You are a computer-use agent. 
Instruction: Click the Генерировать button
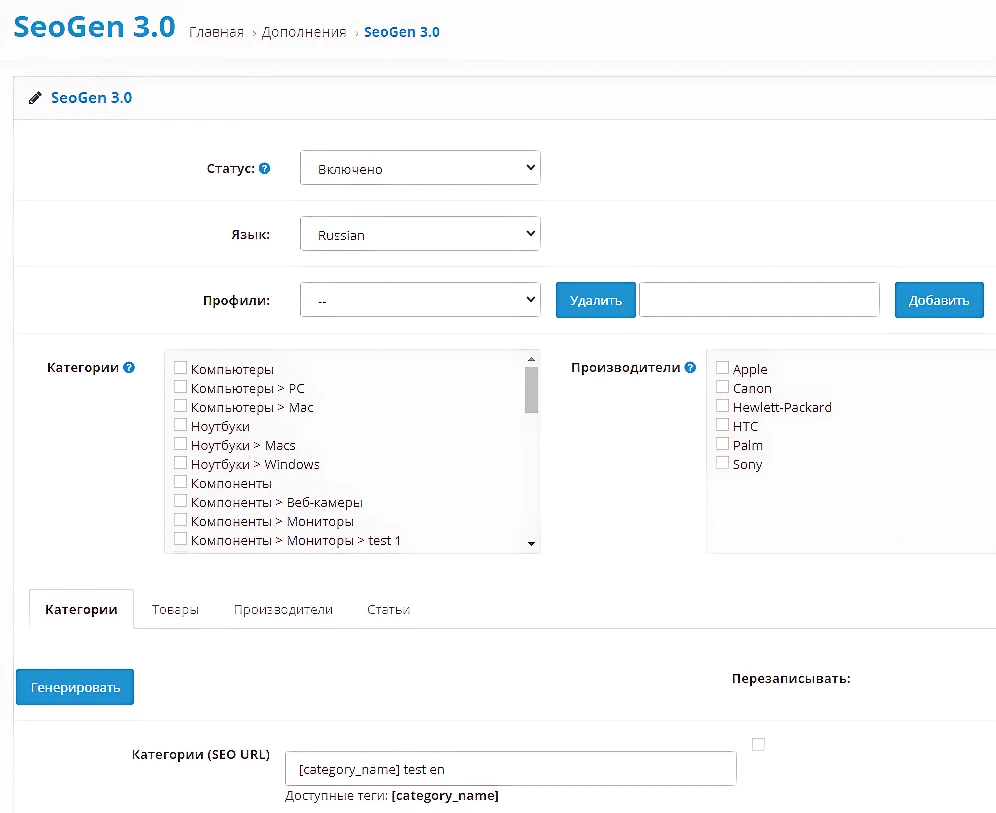(x=75, y=687)
